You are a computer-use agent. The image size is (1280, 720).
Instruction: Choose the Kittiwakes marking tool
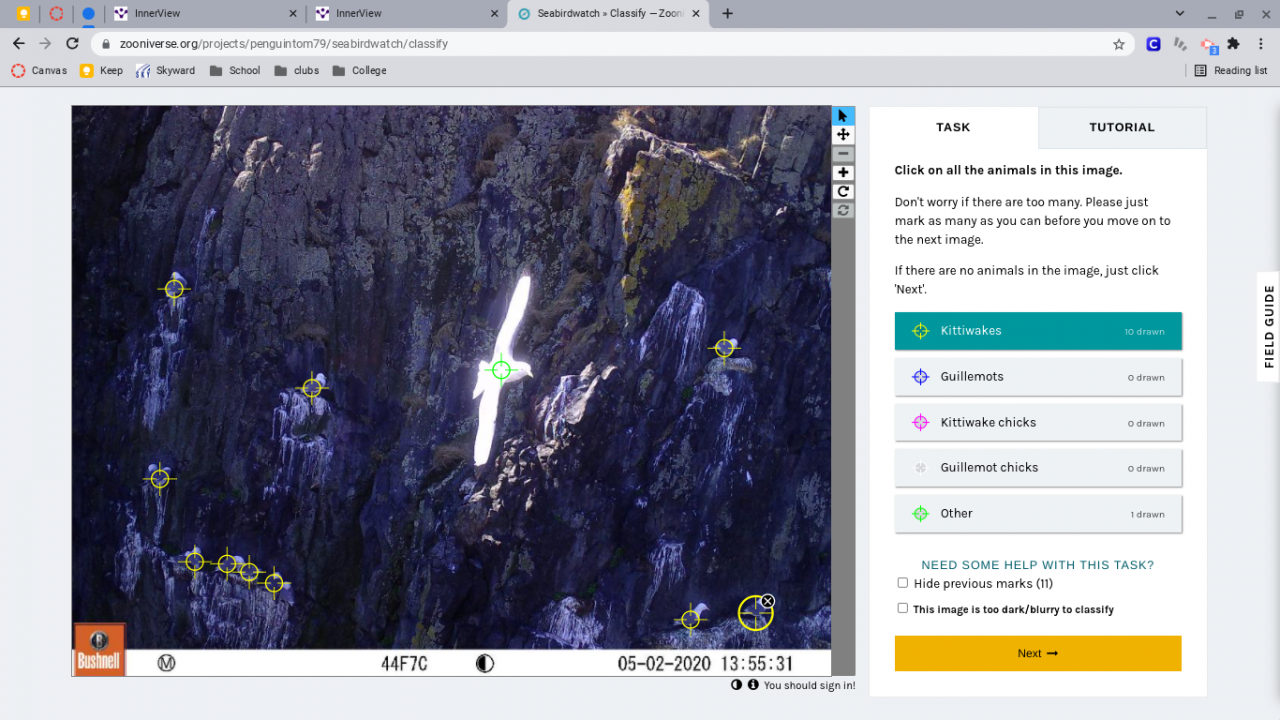click(1038, 331)
